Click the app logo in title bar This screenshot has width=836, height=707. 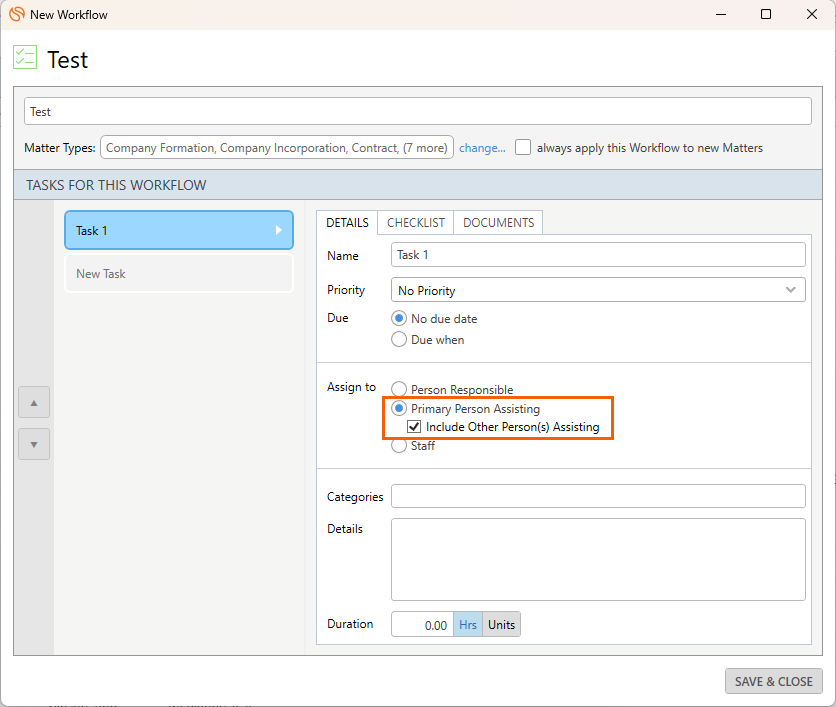16,15
